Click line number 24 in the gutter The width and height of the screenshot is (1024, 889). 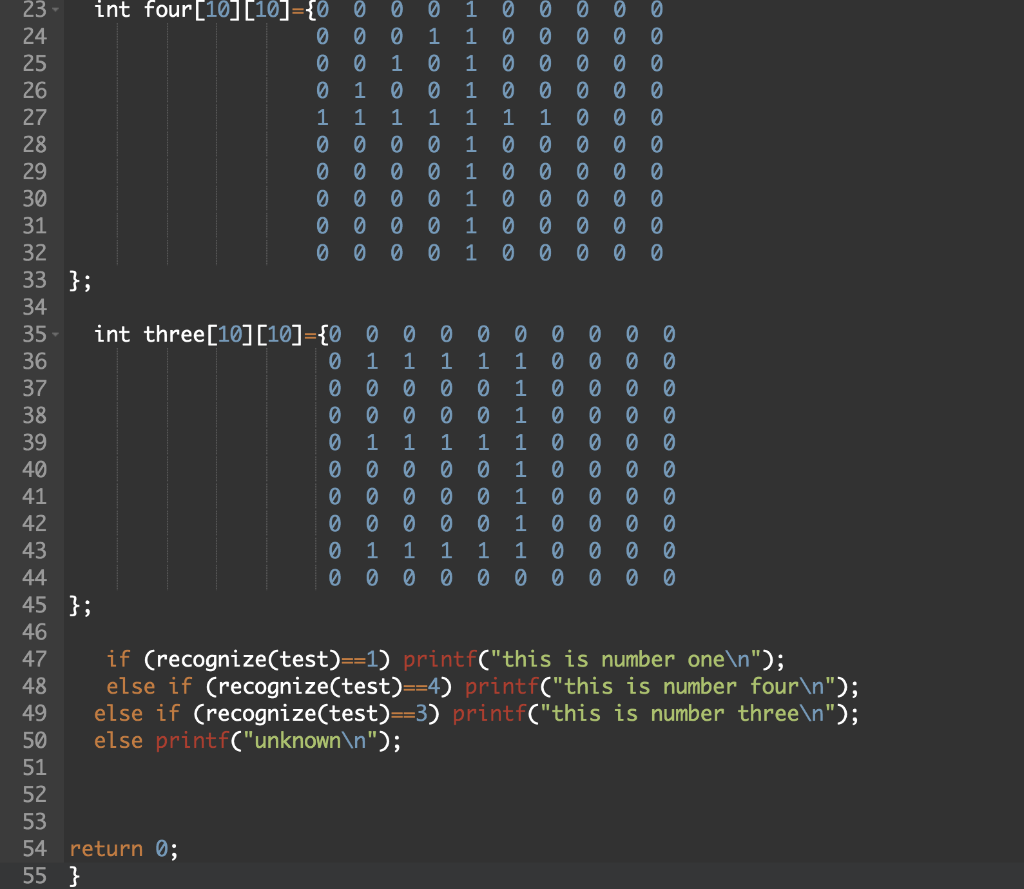pyautogui.click(x=35, y=37)
